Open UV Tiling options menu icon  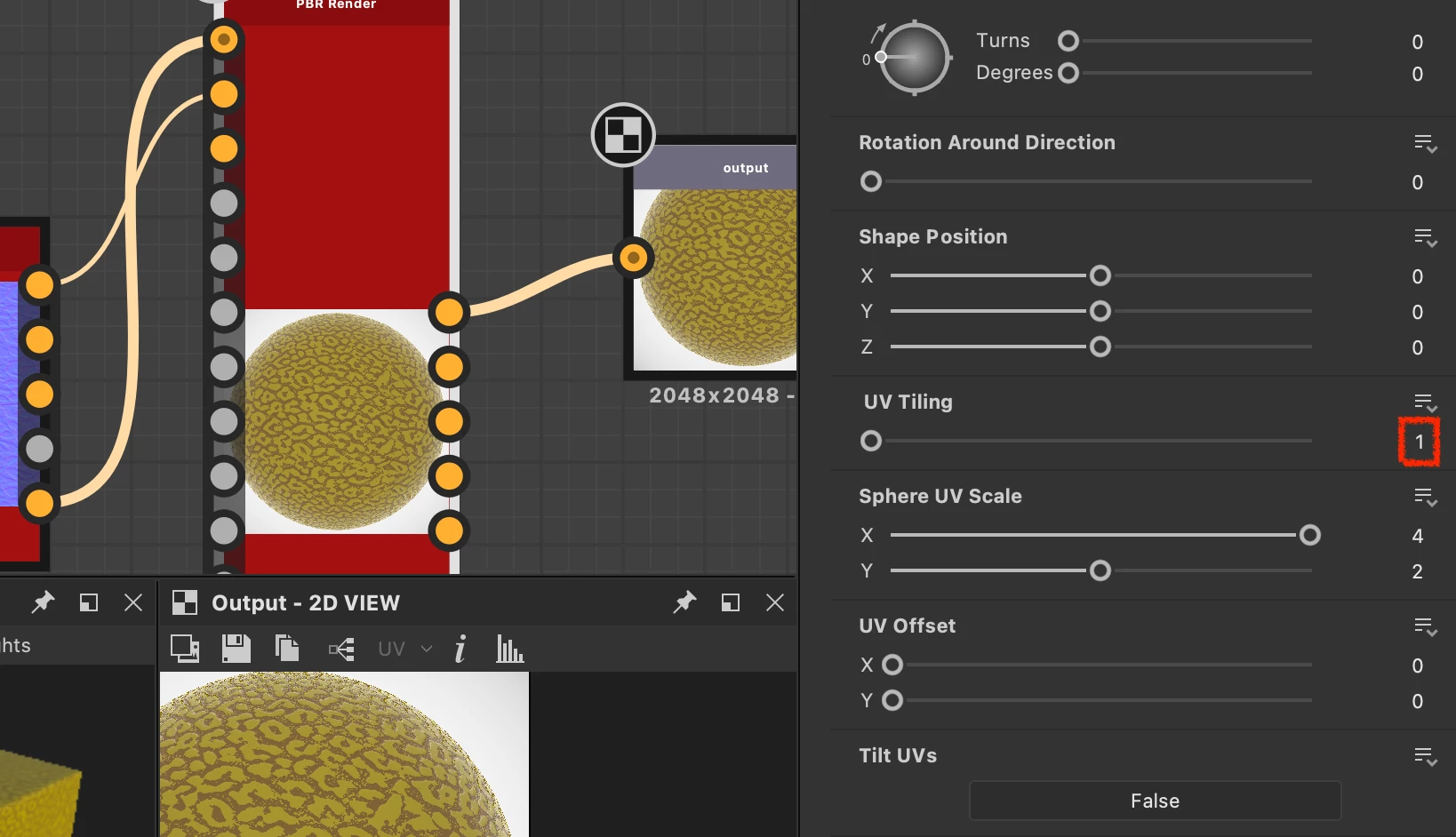1426,403
